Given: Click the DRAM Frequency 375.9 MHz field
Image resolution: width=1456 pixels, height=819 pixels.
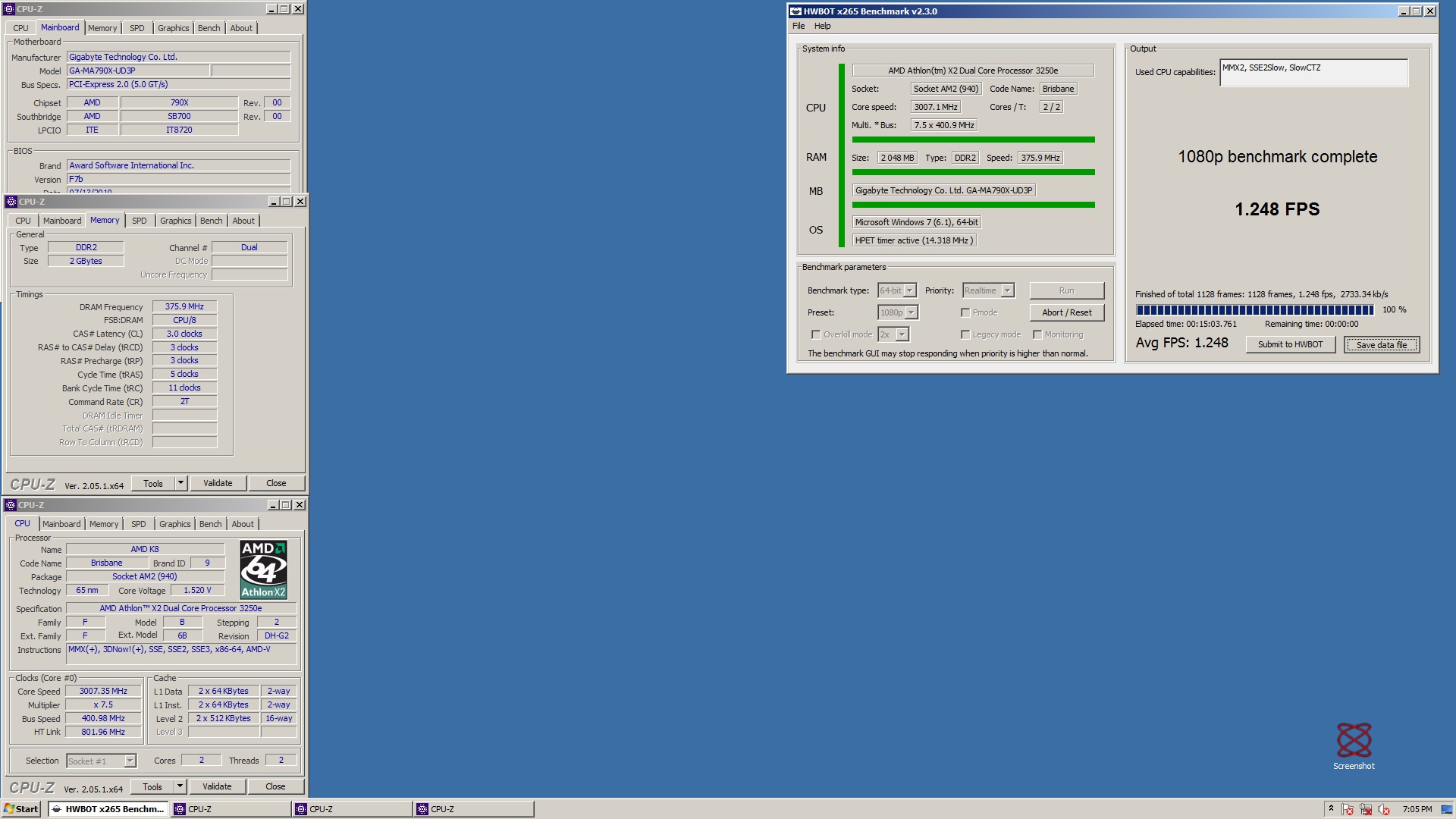Looking at the screenshot, I should [184, 306].
